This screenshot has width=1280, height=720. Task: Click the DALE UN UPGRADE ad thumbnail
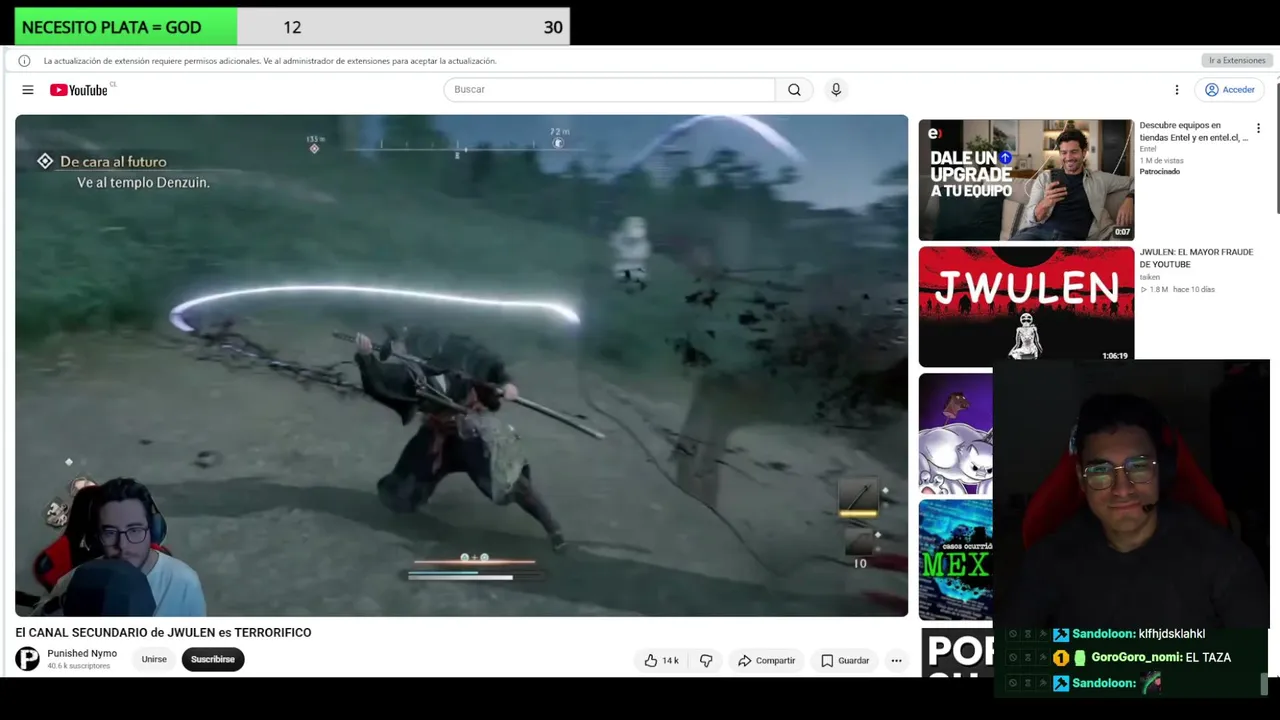[1026, 180]
